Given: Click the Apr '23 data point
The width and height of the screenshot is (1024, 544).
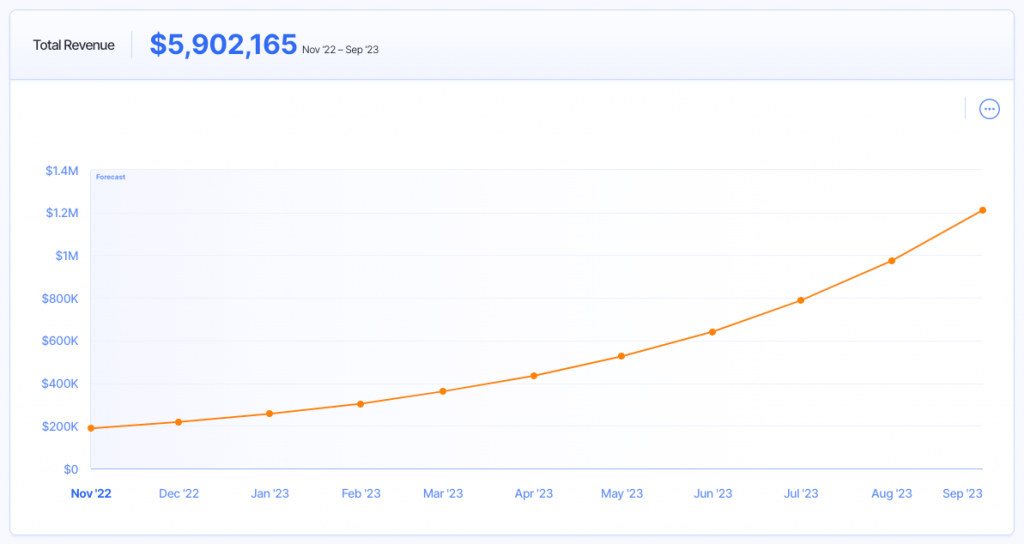Looking at the screenshot, I should [x=534, y=376].
